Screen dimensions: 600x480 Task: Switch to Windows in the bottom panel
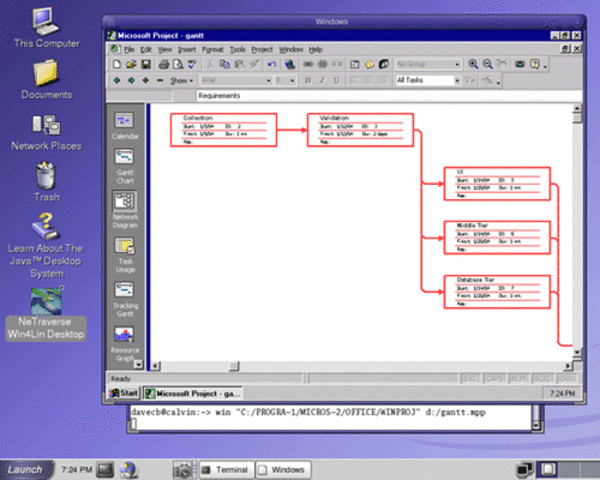284,470
